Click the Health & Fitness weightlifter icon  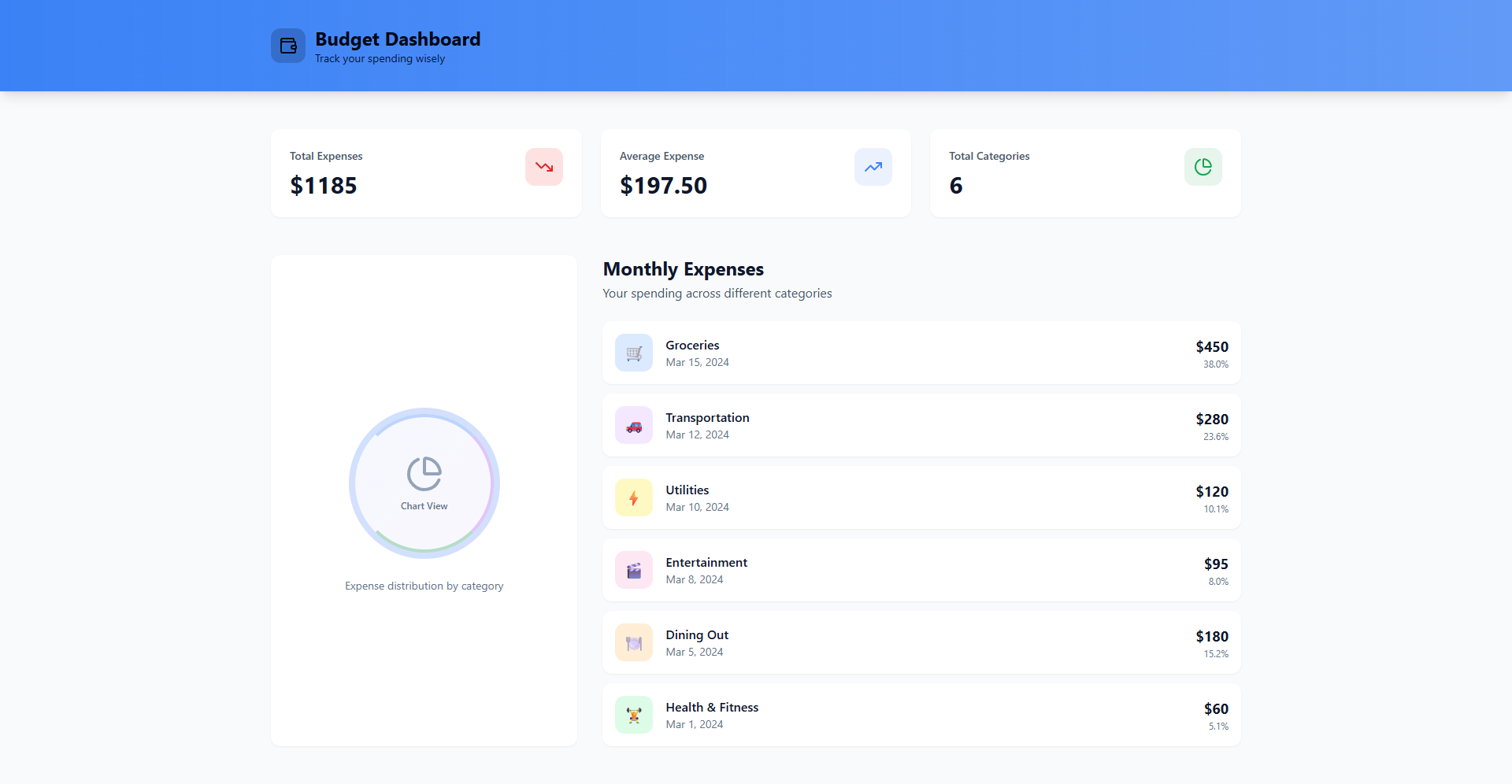point(634,715)
